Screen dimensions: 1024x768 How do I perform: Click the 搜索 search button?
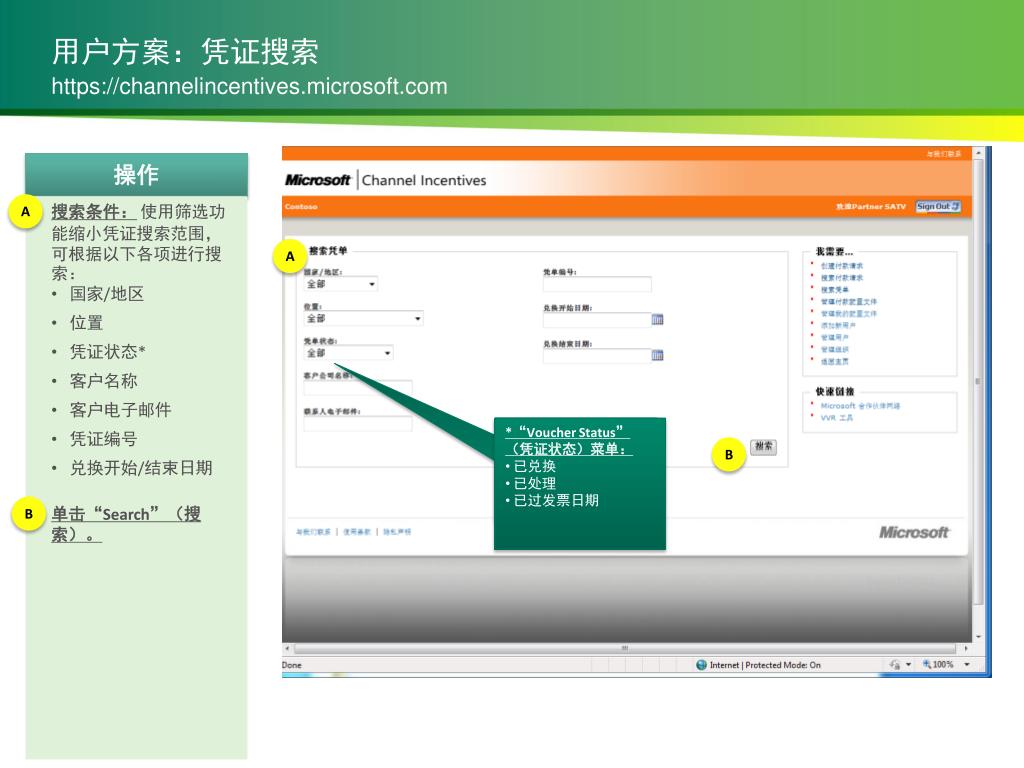[763, 447]
